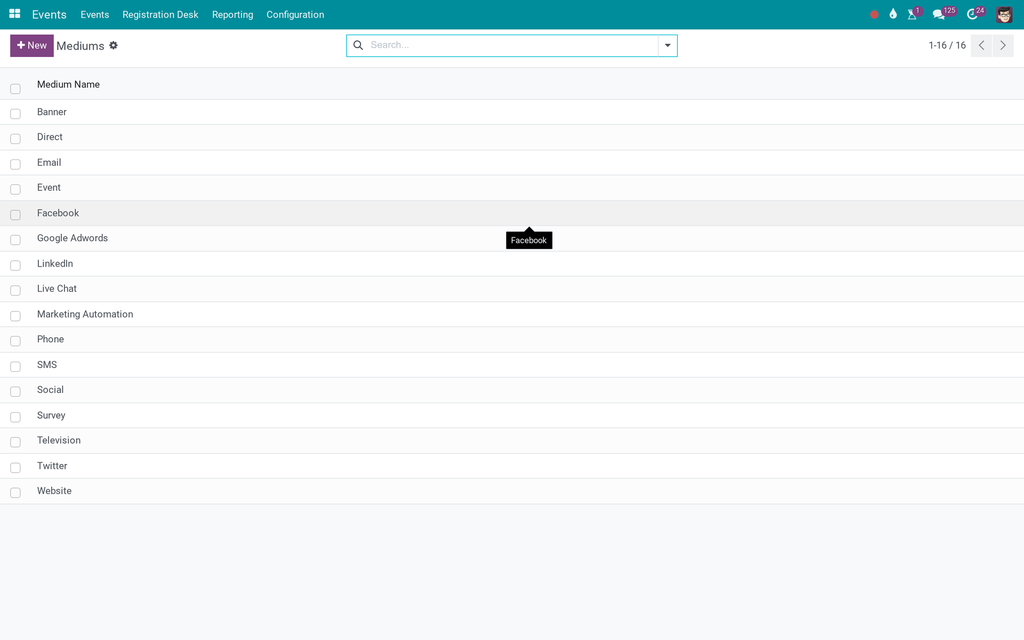Check the Facebook row checkbox

16,215
